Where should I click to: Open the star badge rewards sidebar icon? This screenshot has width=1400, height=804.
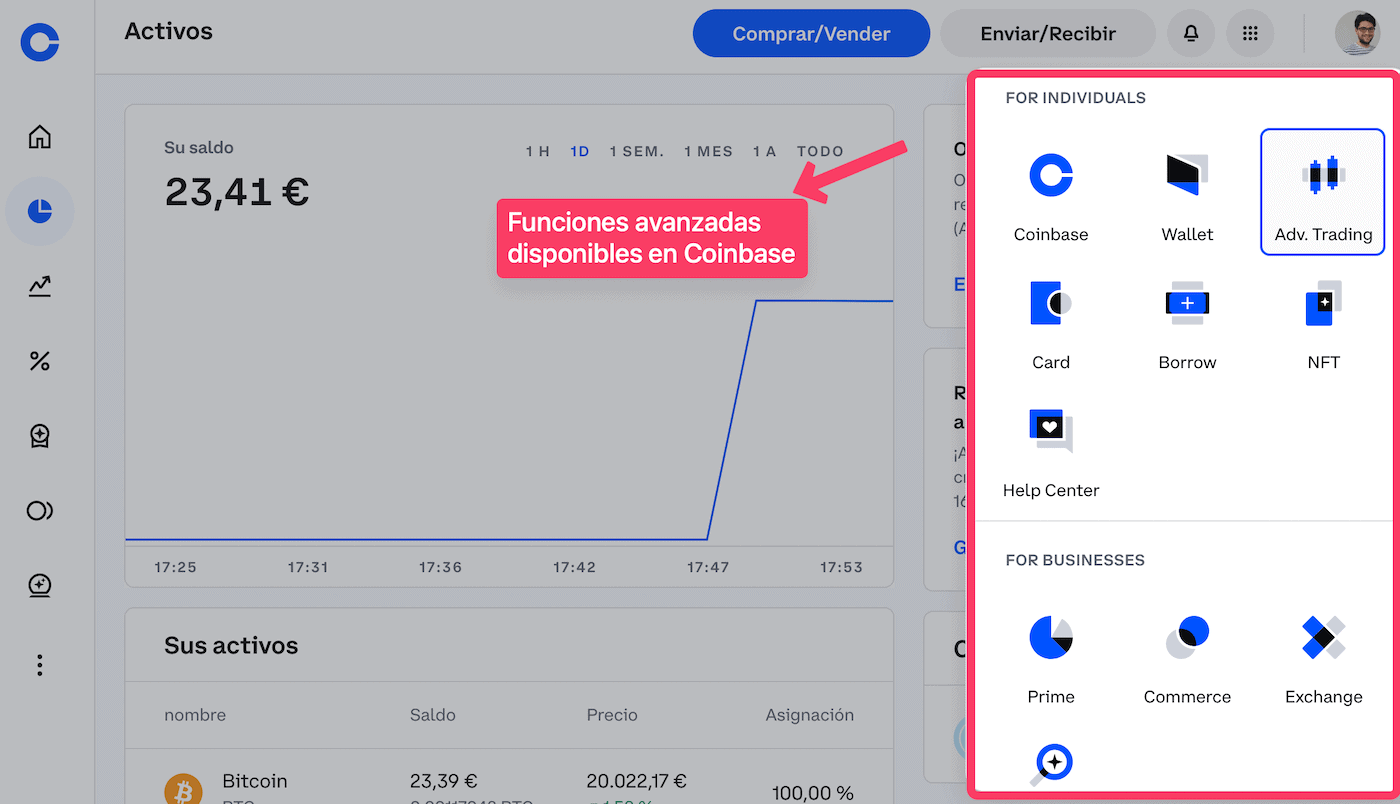pyautogui.click(x=39, y=436)
